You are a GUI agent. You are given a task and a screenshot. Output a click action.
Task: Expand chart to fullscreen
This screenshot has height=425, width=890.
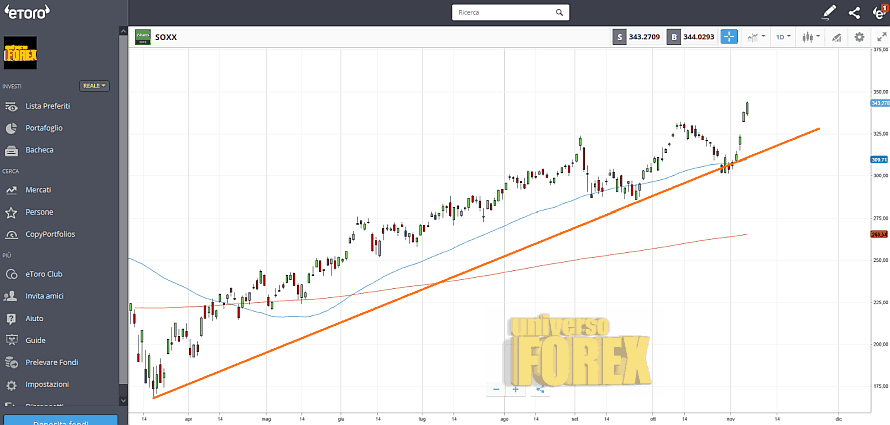click(x=880, y=37)
